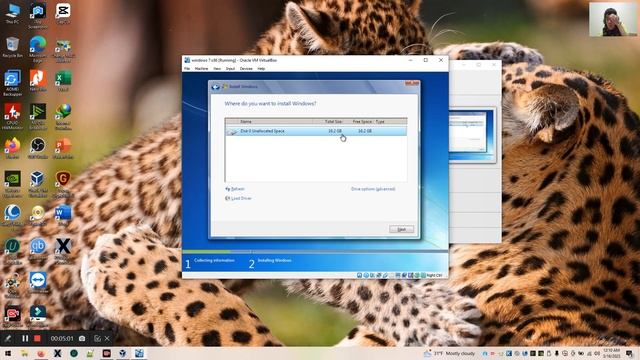Click the Next button in Install Windows

pyautogui.click(x=401, y=229)
